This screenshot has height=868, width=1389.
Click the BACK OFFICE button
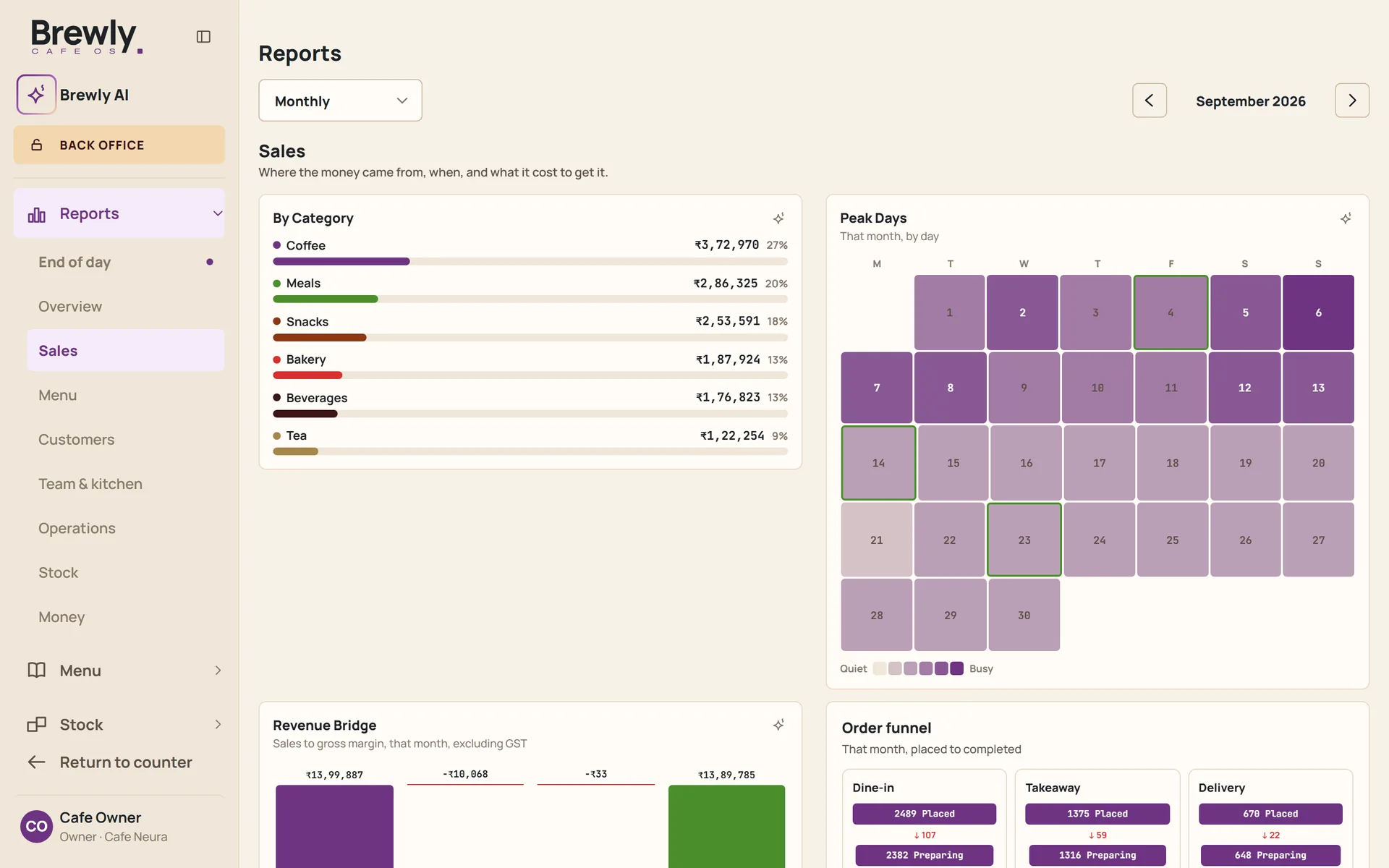tap(119, 145)
